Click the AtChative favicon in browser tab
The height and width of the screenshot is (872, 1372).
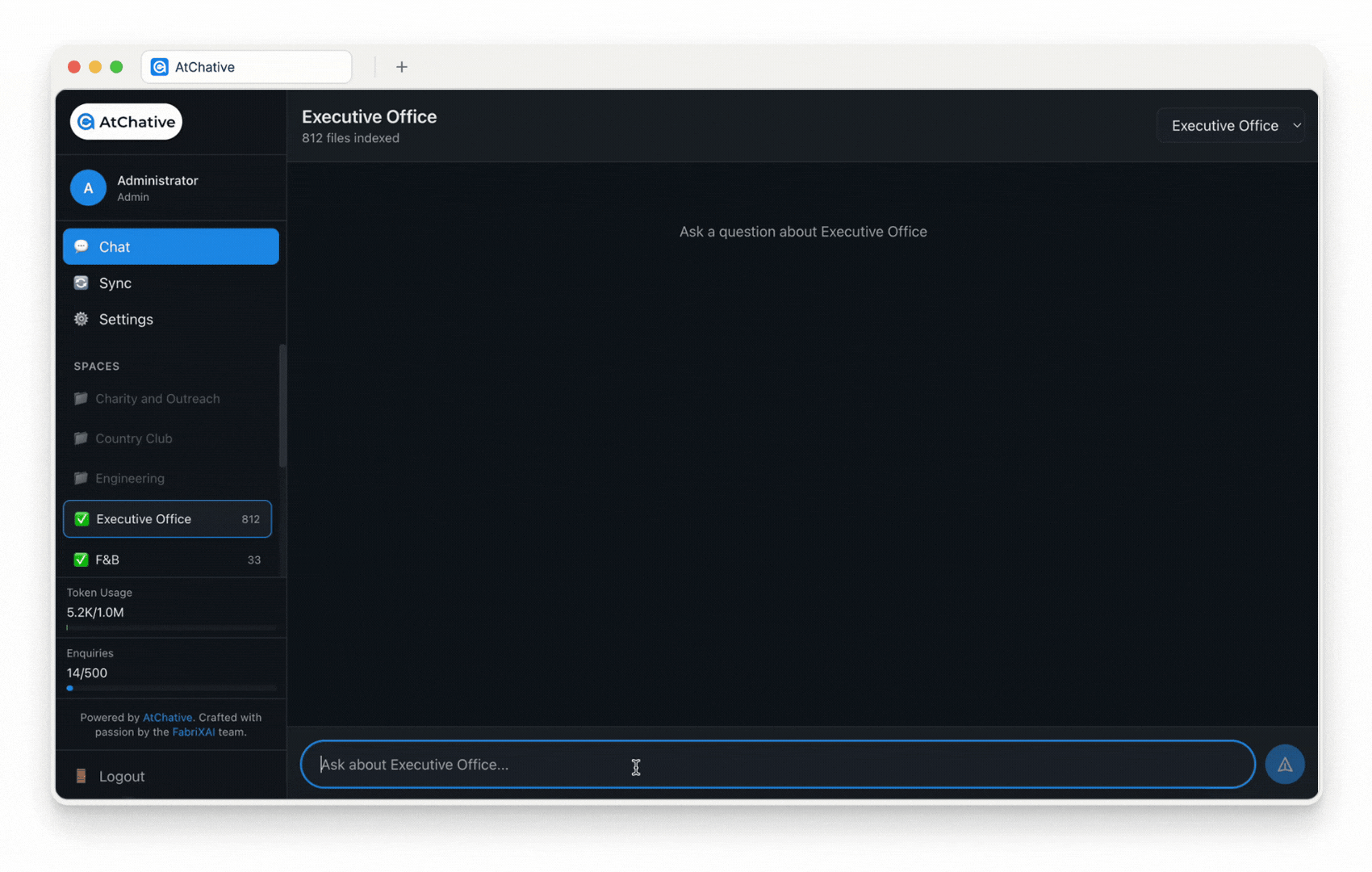click(160, 67)
